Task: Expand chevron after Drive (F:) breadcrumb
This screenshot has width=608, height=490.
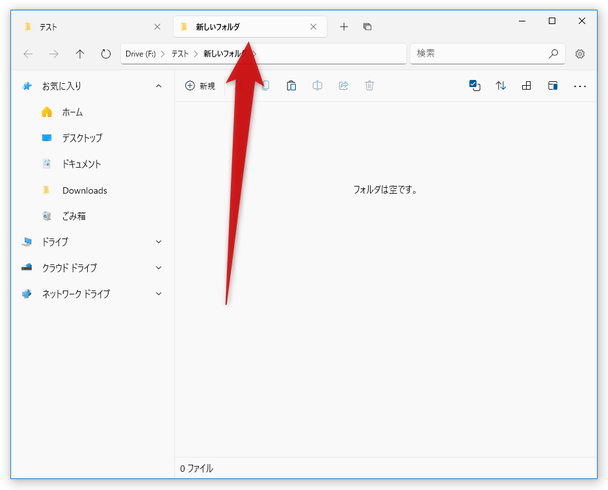Action: [x=163, y=54]
